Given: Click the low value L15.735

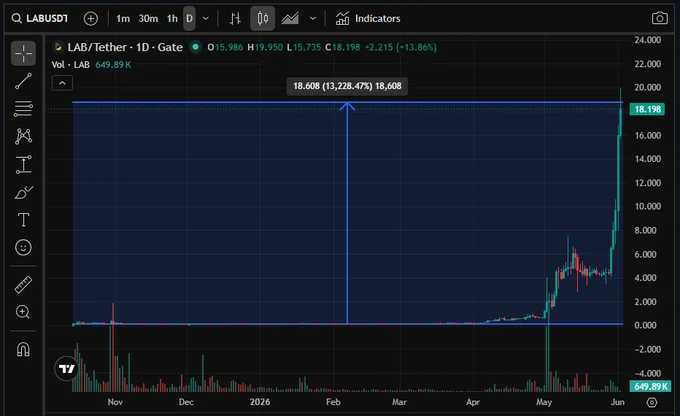Looking at the screenshot, I should (304, 47).
